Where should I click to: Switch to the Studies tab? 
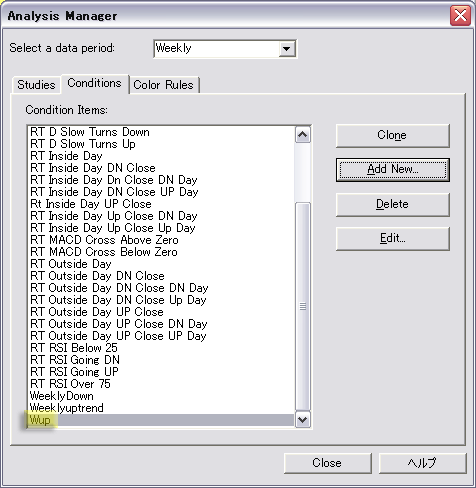(36, 85)
